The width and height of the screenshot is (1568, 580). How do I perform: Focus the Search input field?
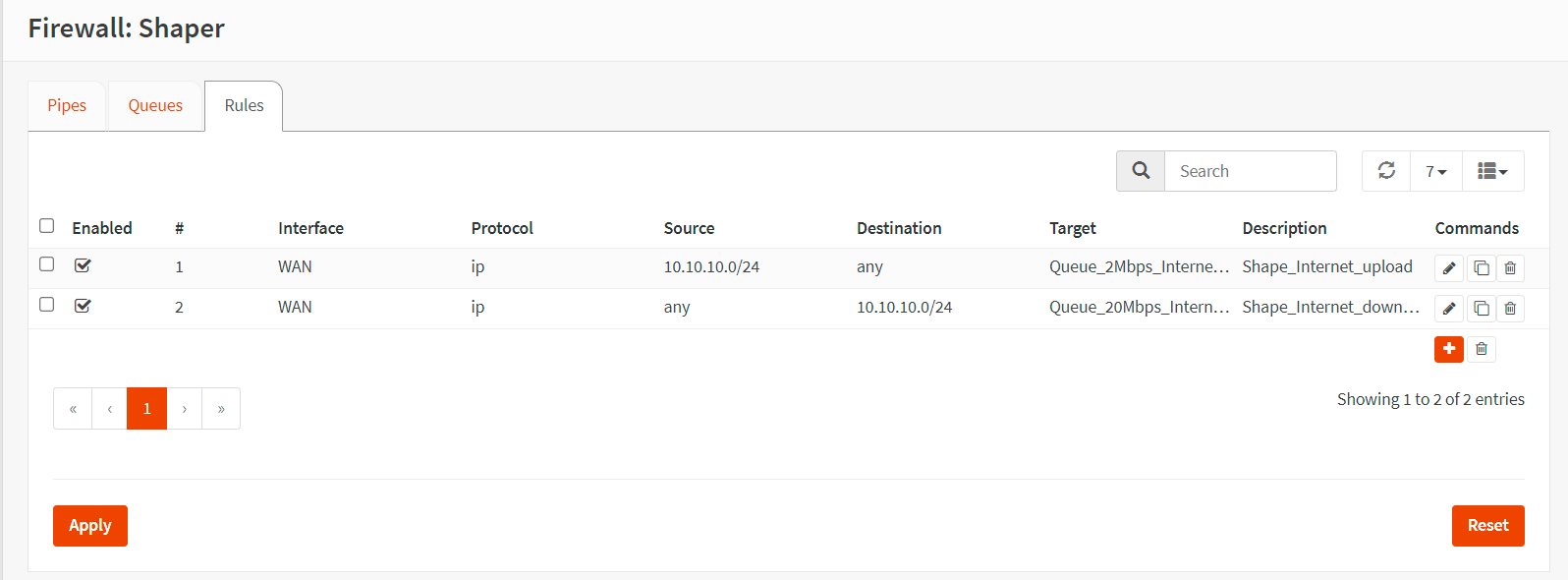point(1250,171)
